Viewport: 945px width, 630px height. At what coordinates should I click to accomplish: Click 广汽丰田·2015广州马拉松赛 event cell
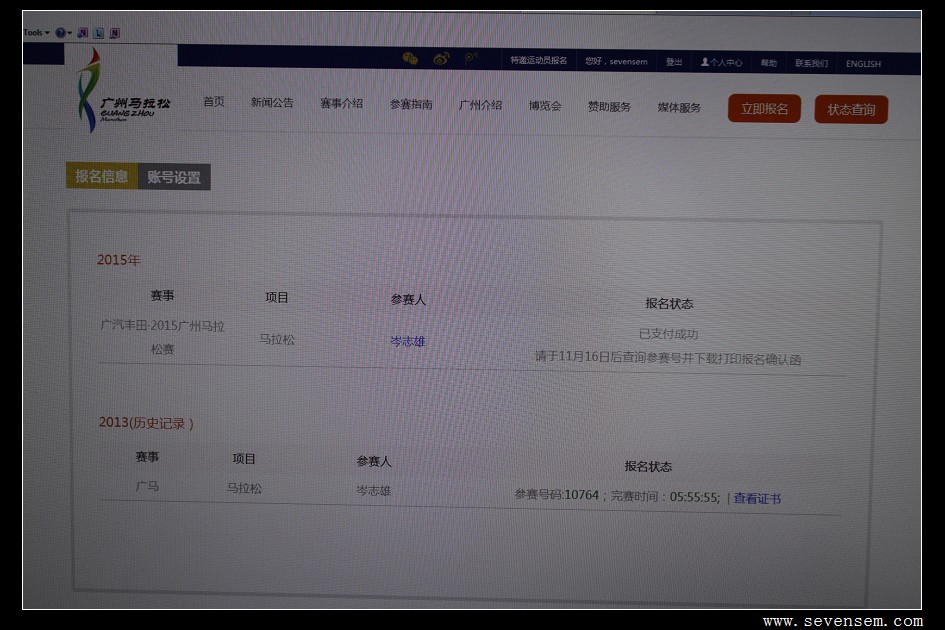point(162,337)
